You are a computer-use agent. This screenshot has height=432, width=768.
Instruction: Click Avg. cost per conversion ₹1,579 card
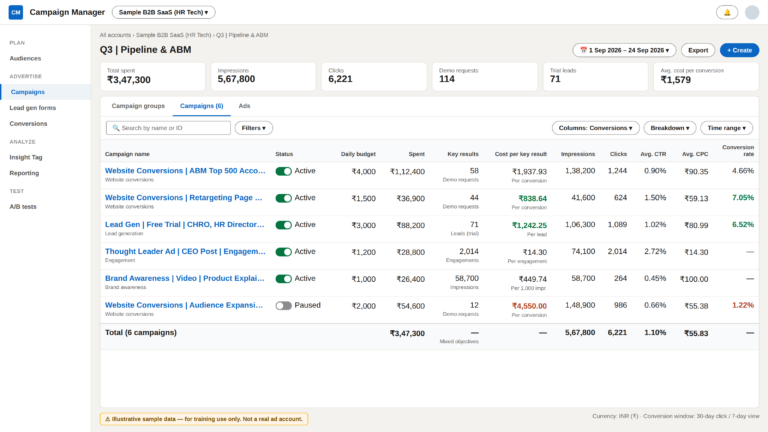(706, 76)
